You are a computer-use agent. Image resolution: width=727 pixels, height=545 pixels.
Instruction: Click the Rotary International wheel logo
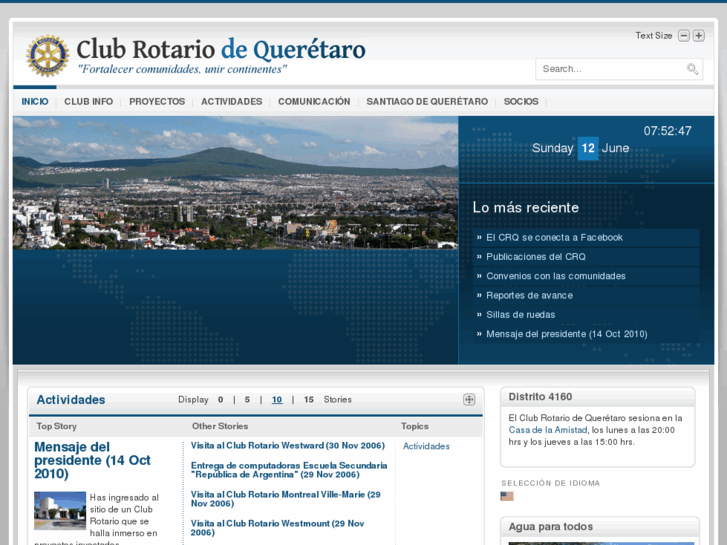[48, 55]
